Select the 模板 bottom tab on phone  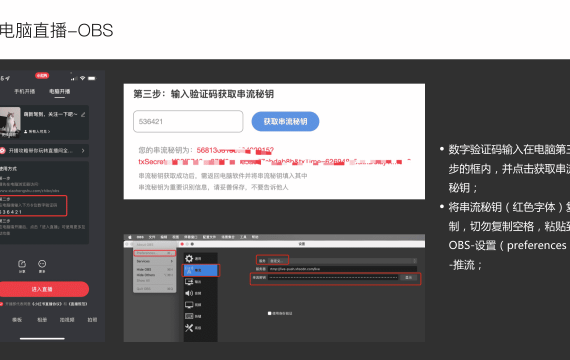tap(17, 320)
